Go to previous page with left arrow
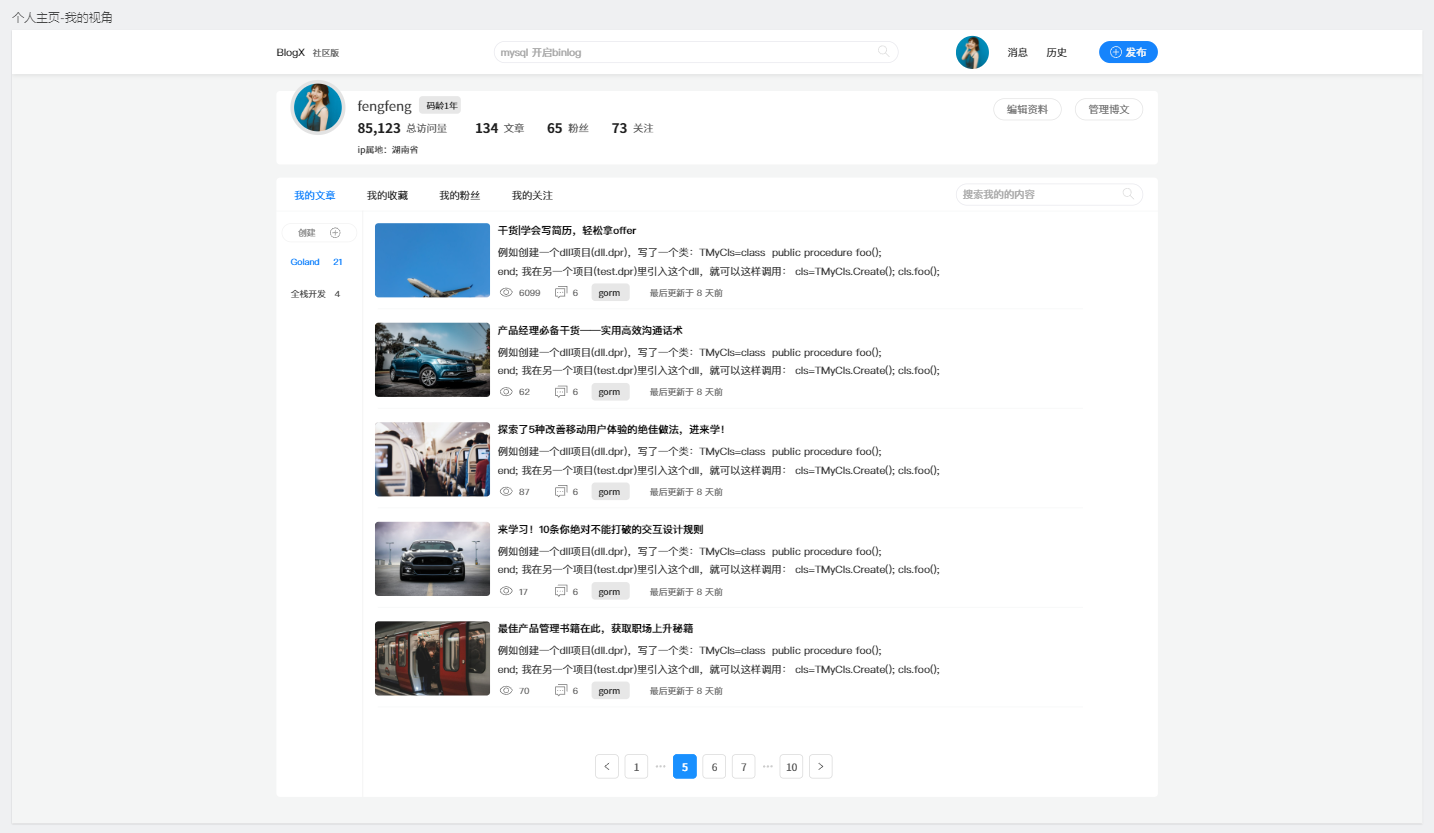The height and width of the screenshot is (833, 1434). tap(607, 767)
